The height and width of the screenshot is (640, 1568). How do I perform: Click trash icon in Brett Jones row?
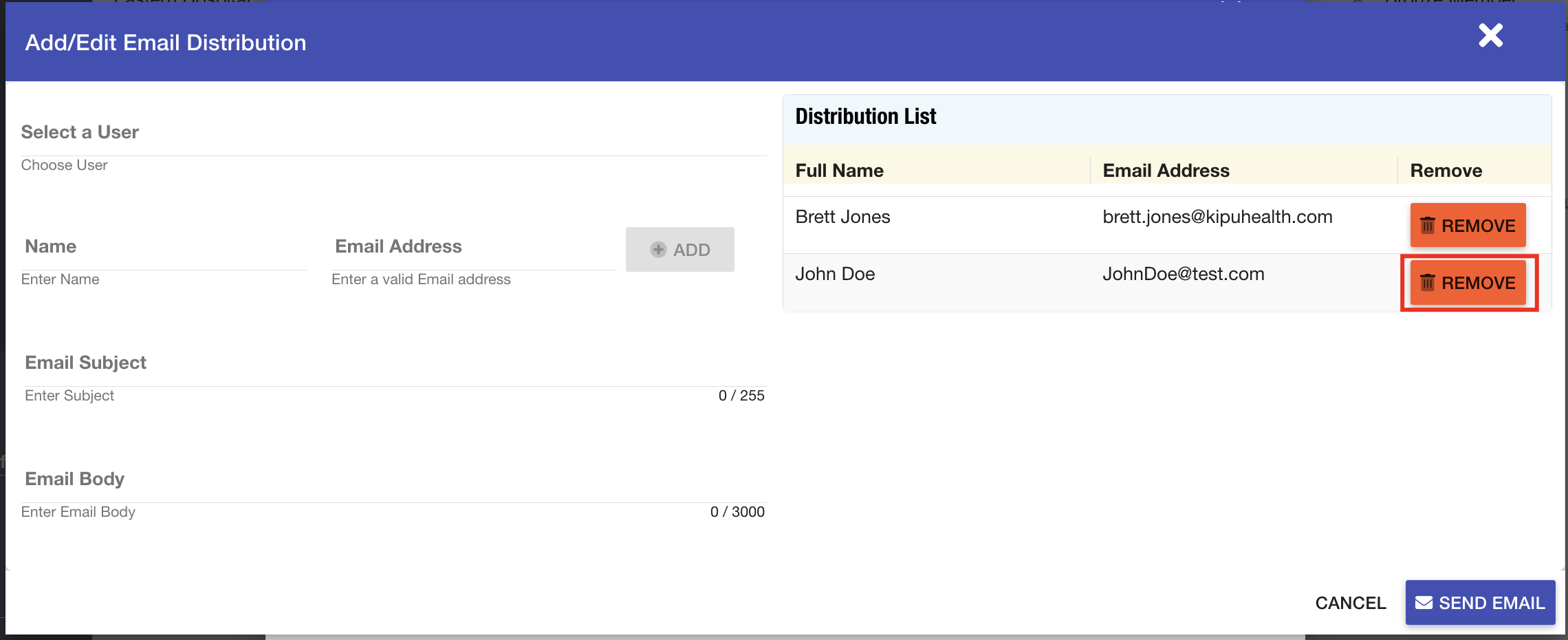click(x=1428, y=226)
